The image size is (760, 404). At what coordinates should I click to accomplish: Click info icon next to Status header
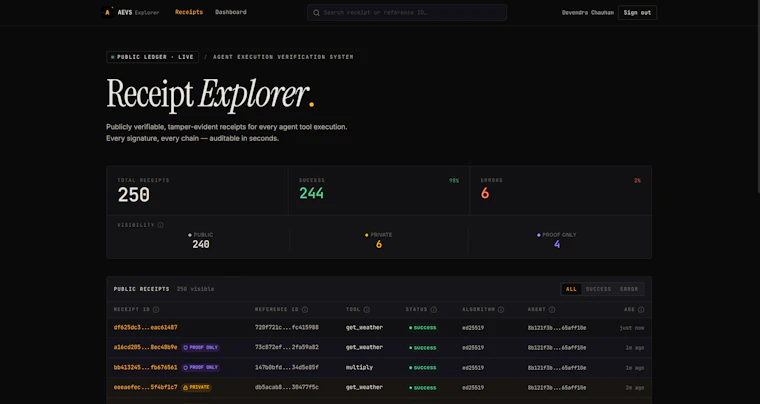point(433,310)
